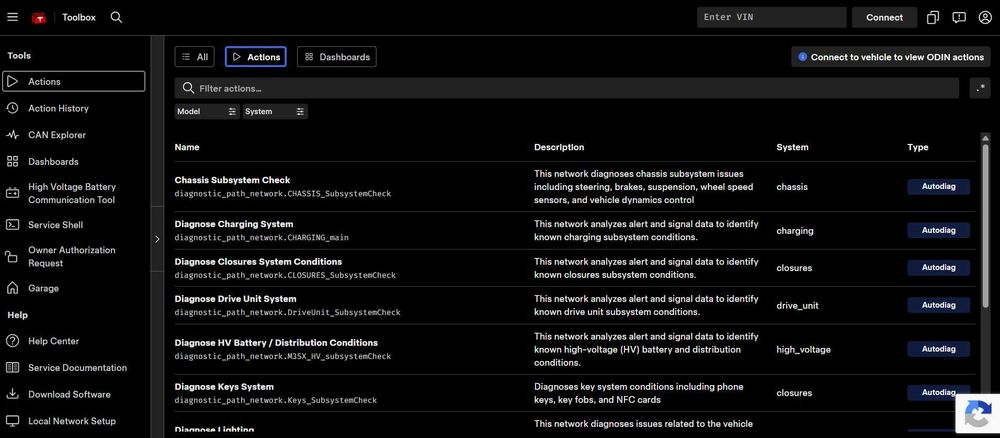Click the blue info icon

pos(802,57)
